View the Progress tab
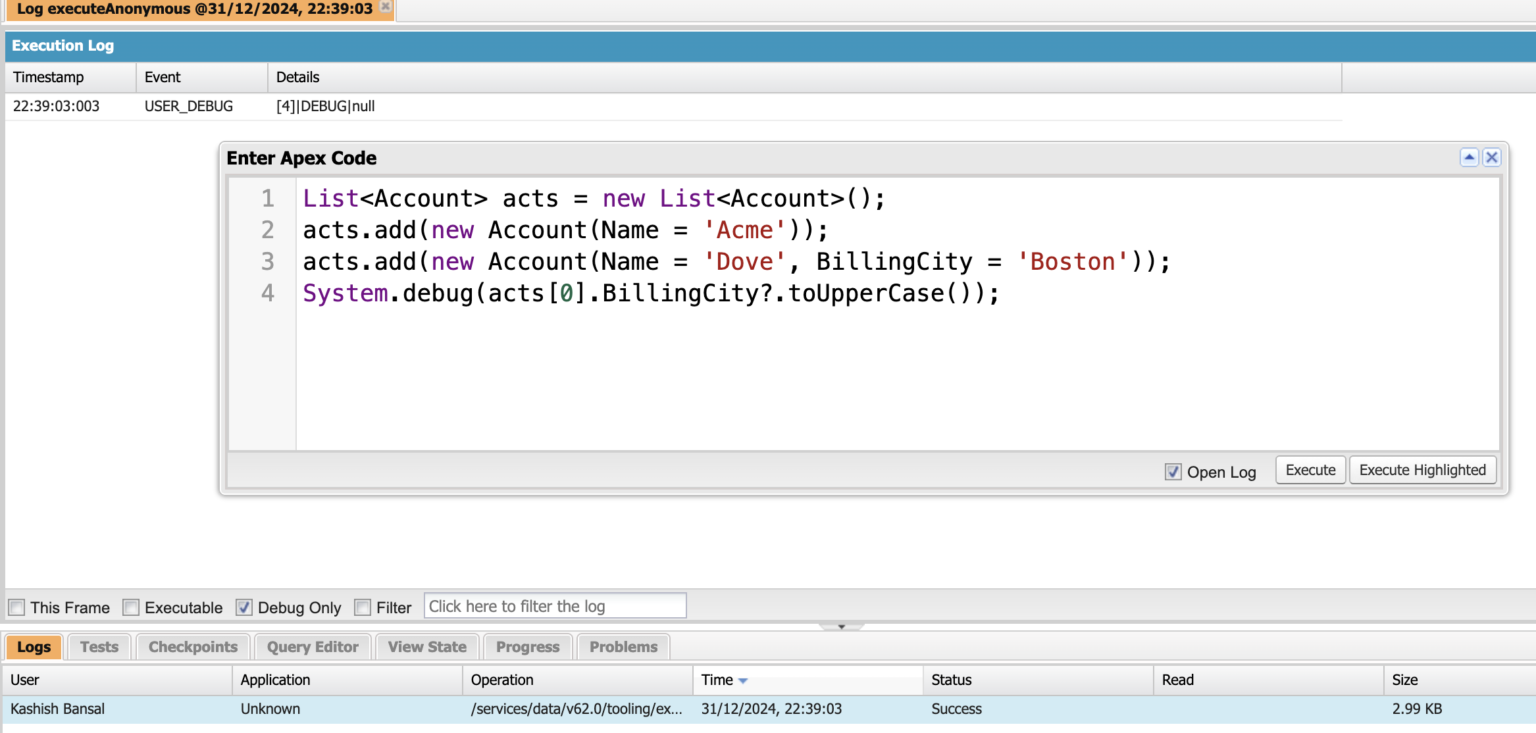The height and width of the screenshot is (733, 1536). tap(527, 646)
